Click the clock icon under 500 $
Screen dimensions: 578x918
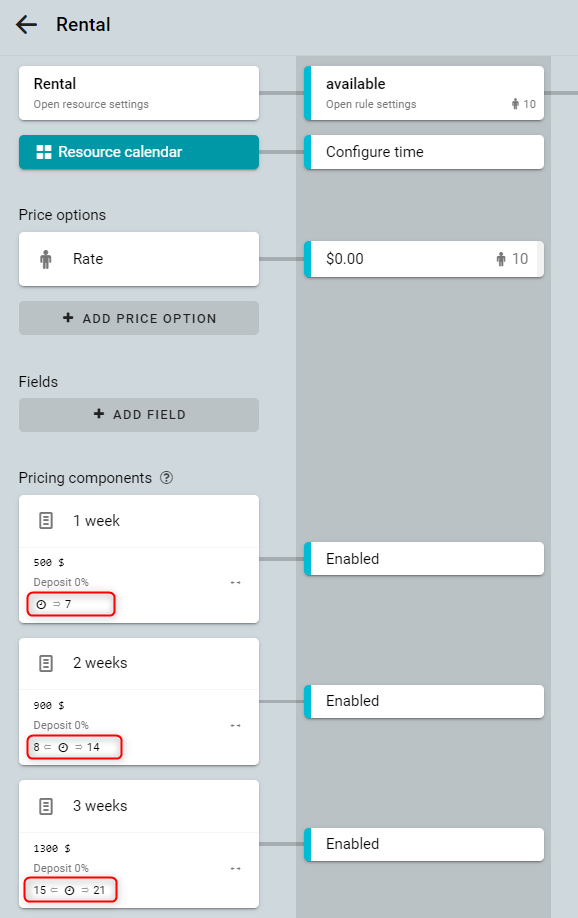(41, 604)
